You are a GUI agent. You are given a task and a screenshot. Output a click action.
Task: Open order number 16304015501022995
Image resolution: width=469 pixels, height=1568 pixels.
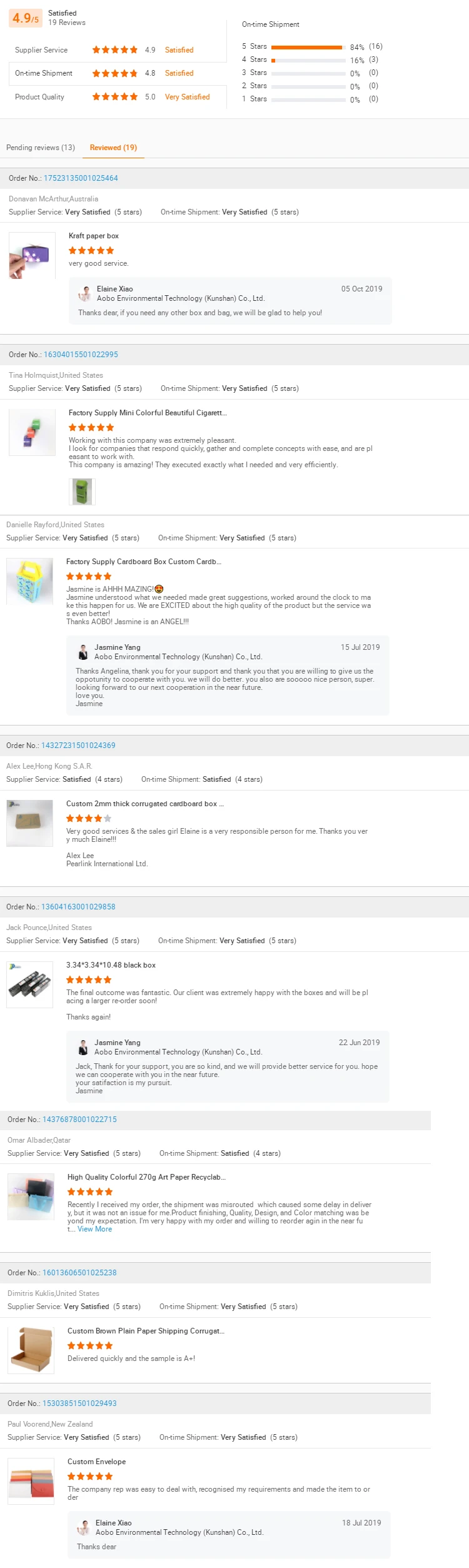coord(81,355)
